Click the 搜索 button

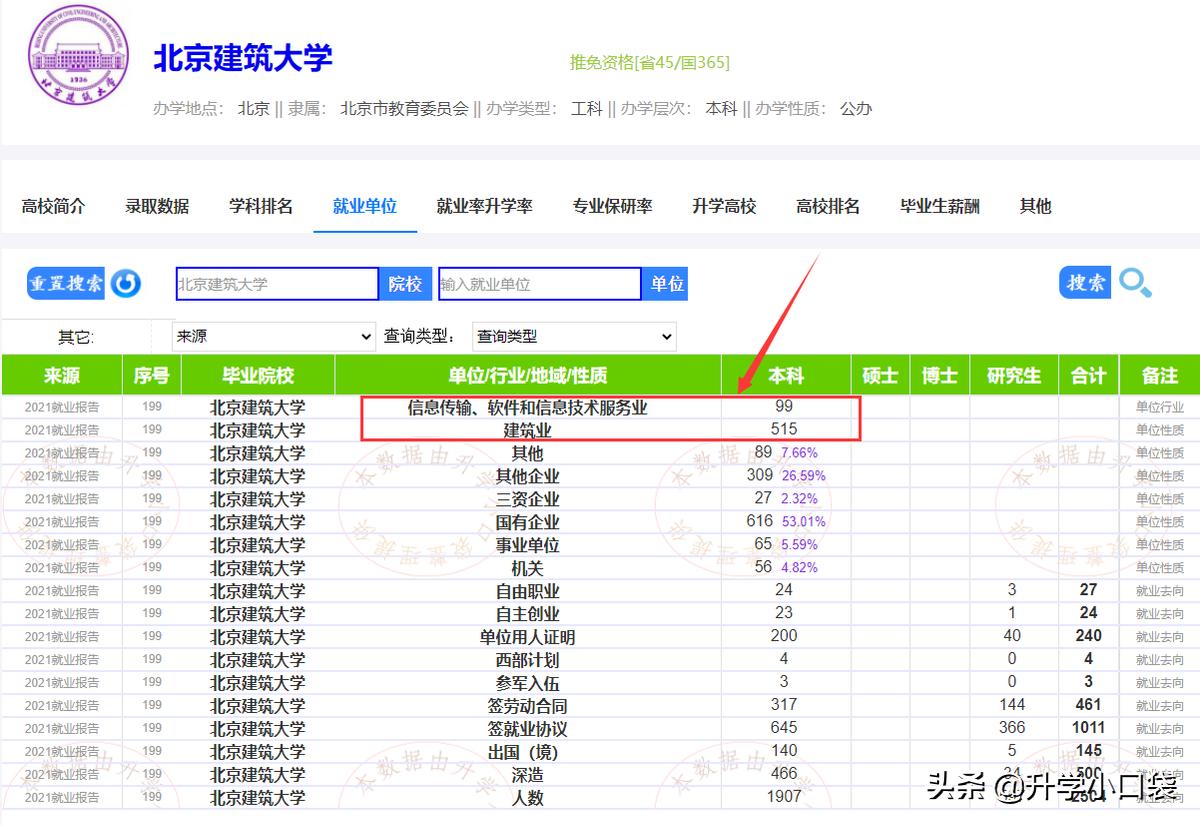(1086, 283)
